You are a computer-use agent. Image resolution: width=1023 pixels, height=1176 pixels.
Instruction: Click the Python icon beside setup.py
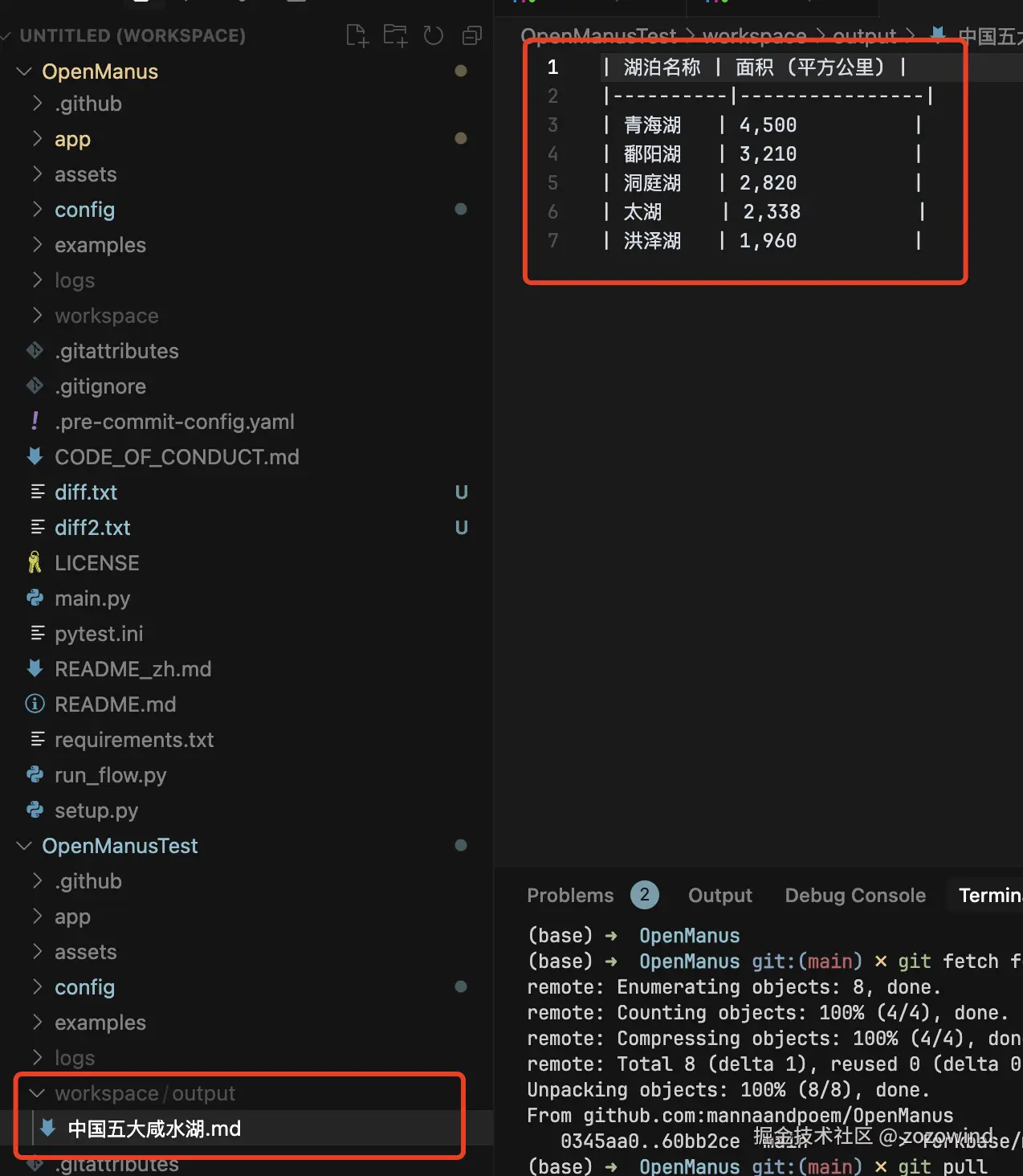(35, 810)
